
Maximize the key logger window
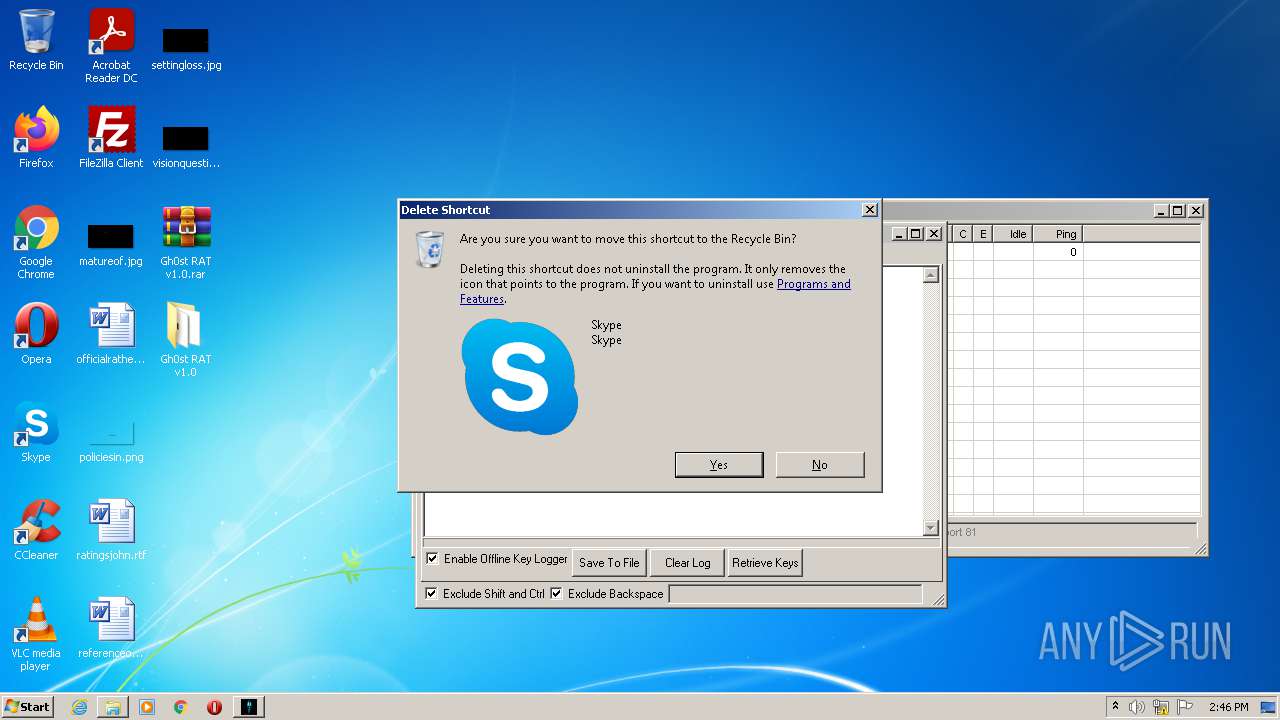[x=915, y=234]
